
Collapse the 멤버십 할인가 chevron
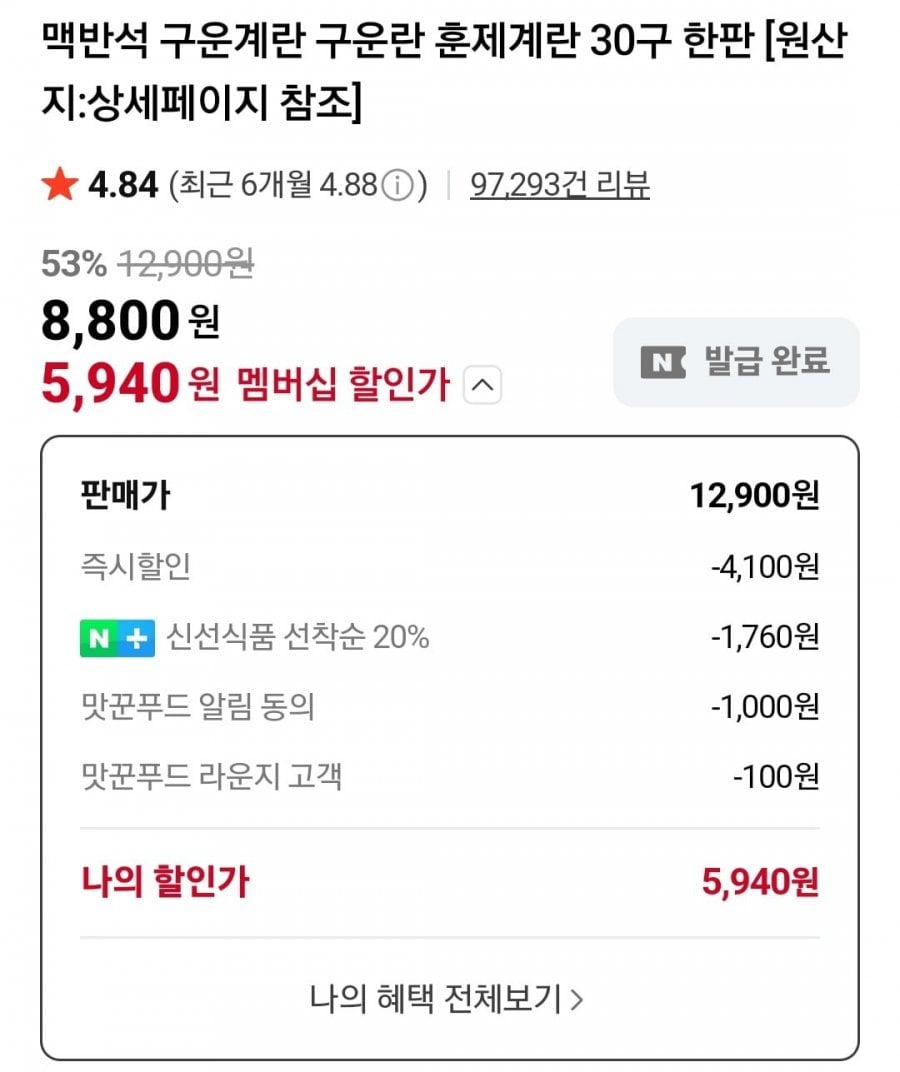click(484, 385)
